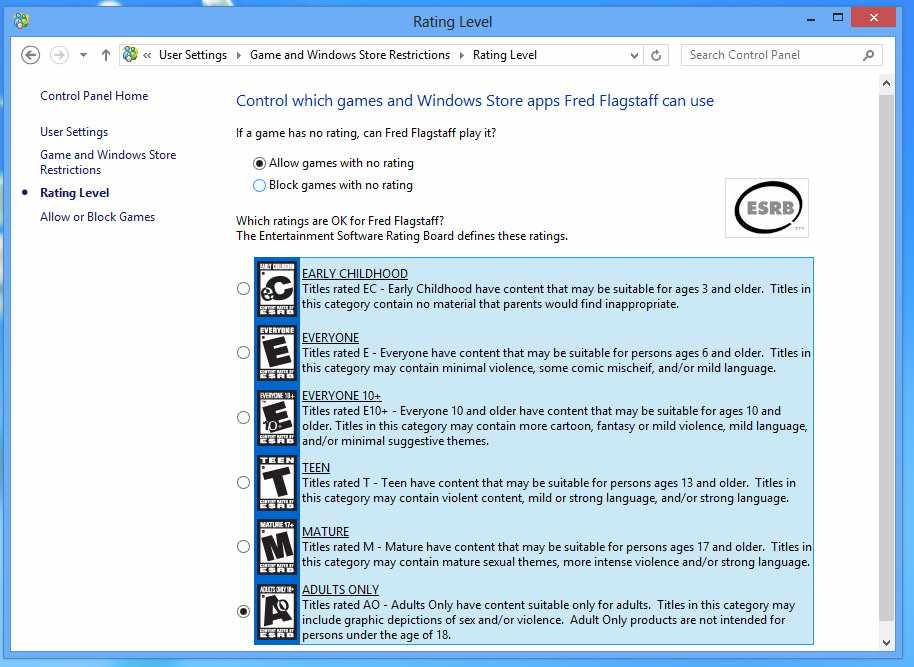The image size is (914, 667).
Task: Choose the Early Childhood rating radio button
Action: pyautogui.click(x=244, y=289)
